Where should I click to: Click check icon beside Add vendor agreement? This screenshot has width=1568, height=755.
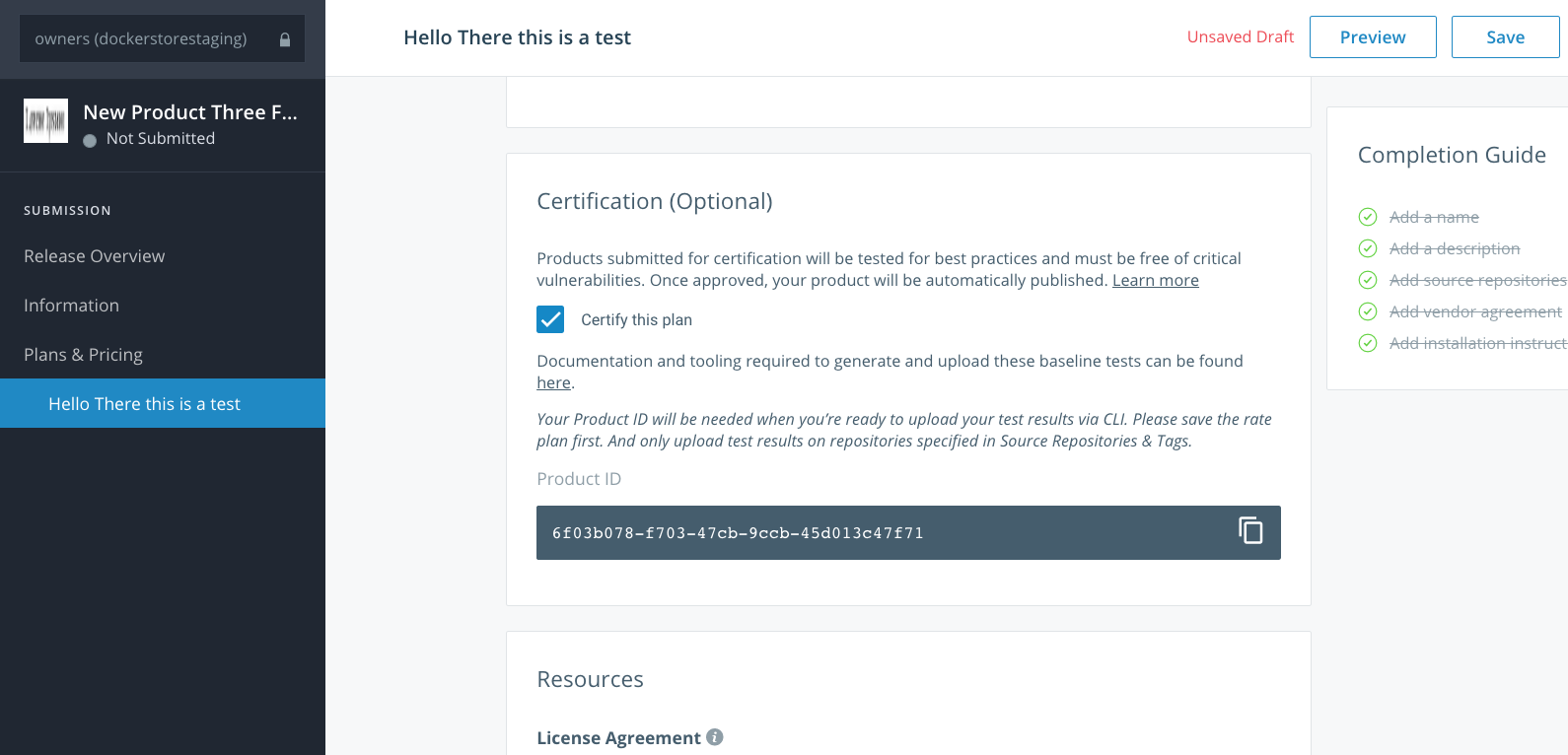click(x=1368, y=311)
